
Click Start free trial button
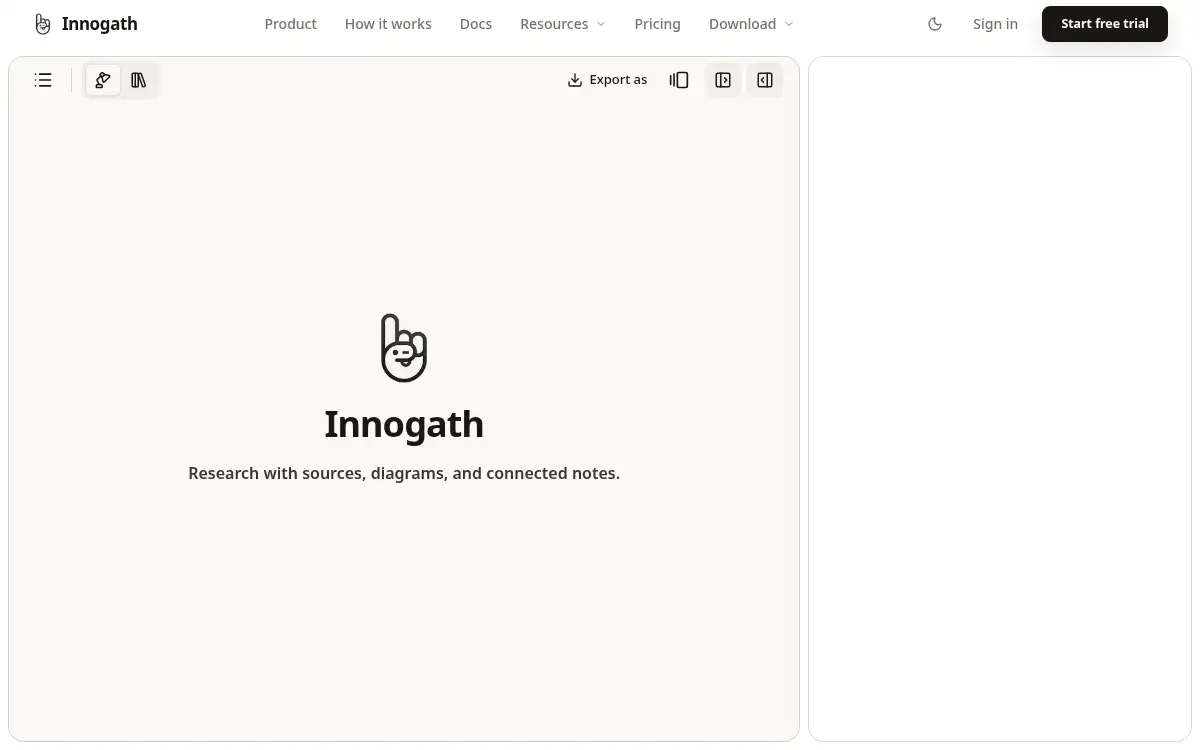[x=1105, y=24]
